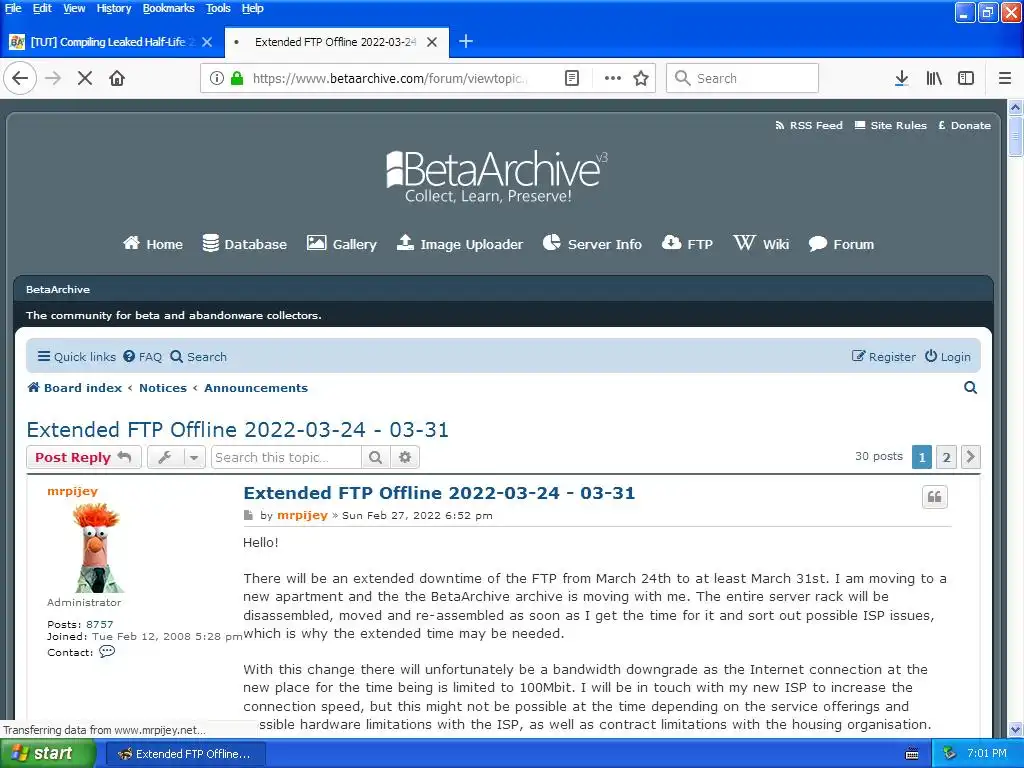Open Forum in site navigation
Screen dimensions: 1024x768
841,244
